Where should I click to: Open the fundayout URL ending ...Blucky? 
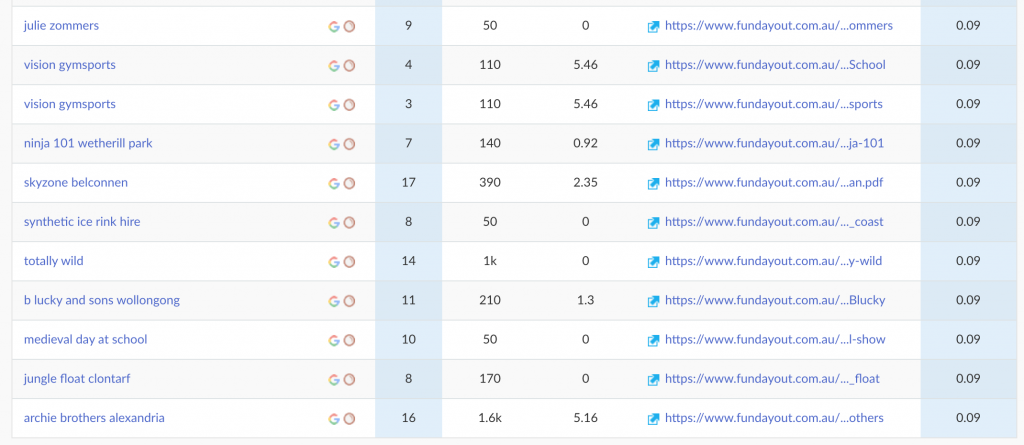[x=775, y=300]
